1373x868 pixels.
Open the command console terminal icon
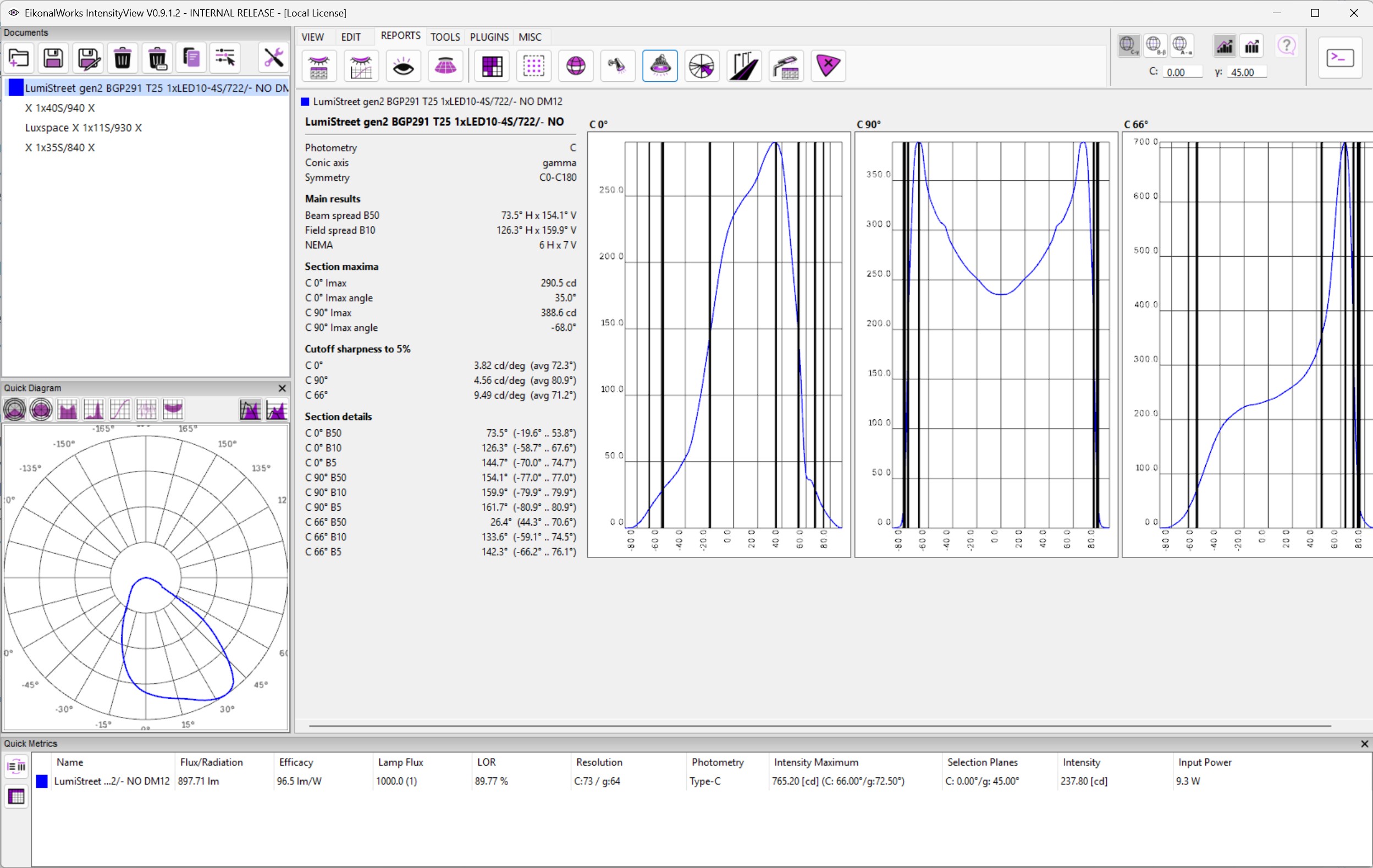[x=1340, y=58]
